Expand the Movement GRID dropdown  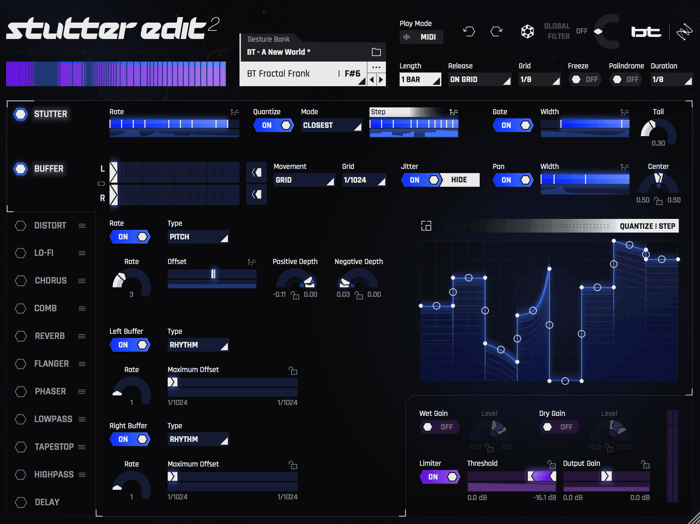pyautogui.click(x=304, y=180)
